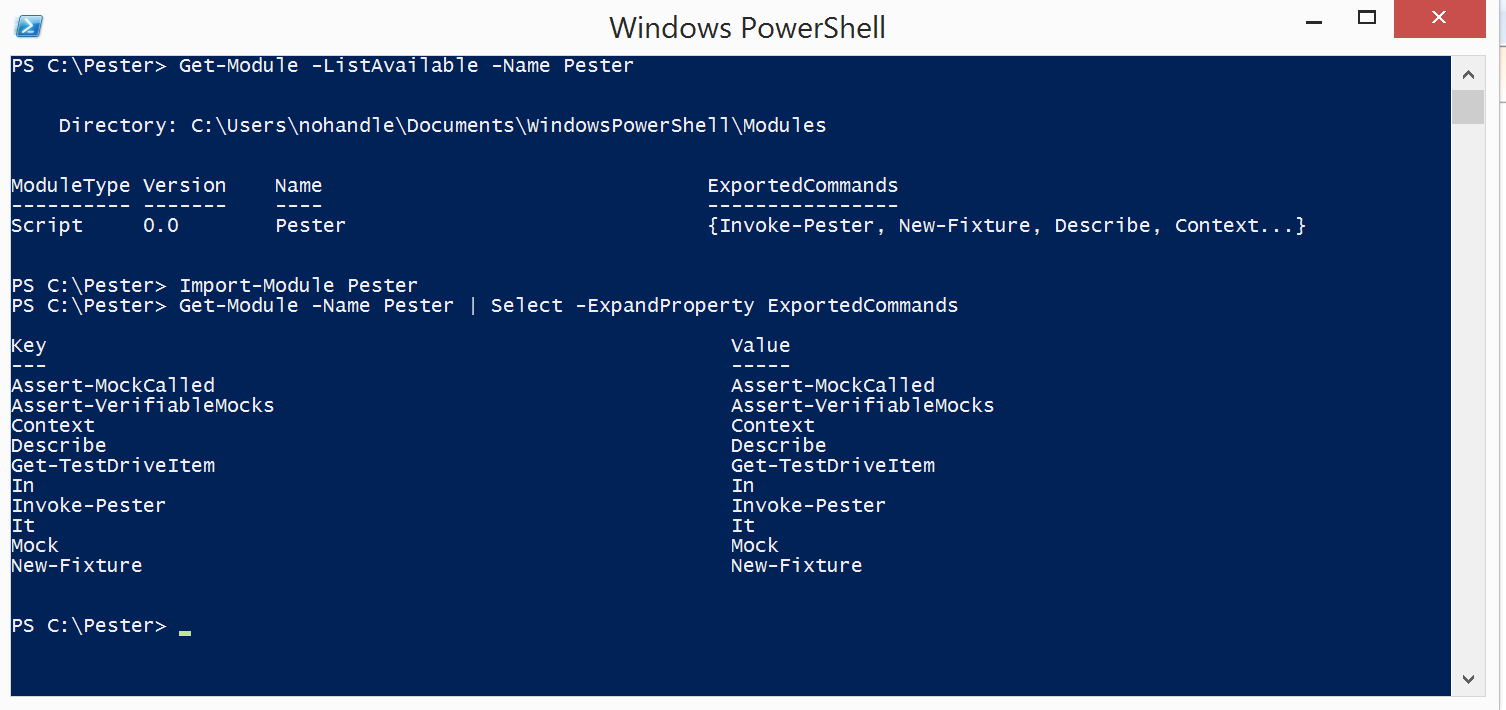Click the "Windows PowerShell" title bar text
The height and width of the screenshot is (710, 1506).
point(747,27)
